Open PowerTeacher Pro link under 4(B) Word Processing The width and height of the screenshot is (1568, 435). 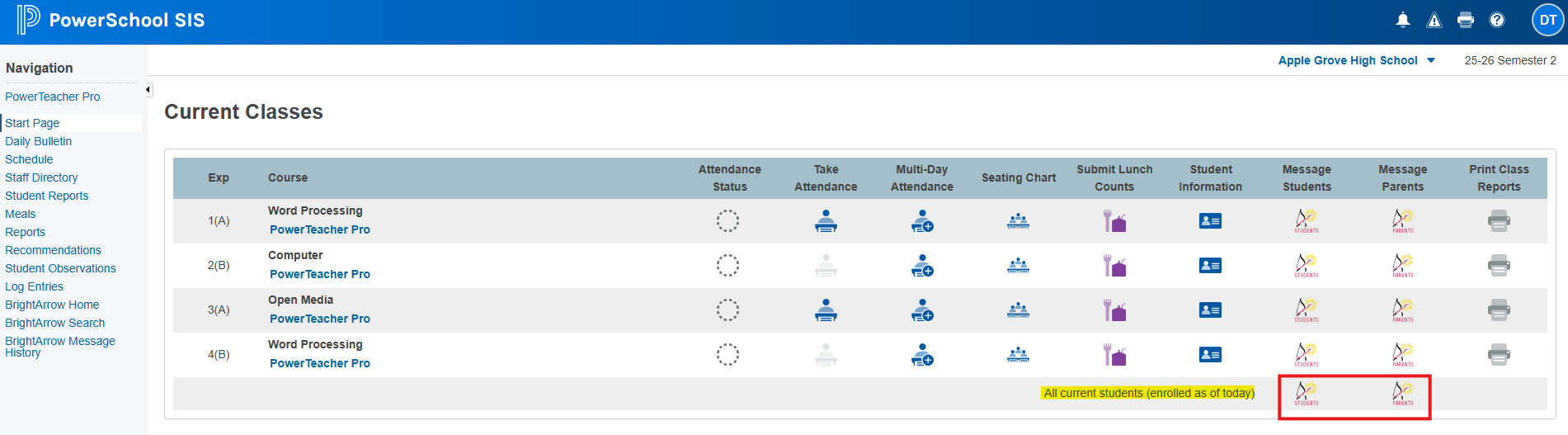pyautogui.click(x=320, y=363)
